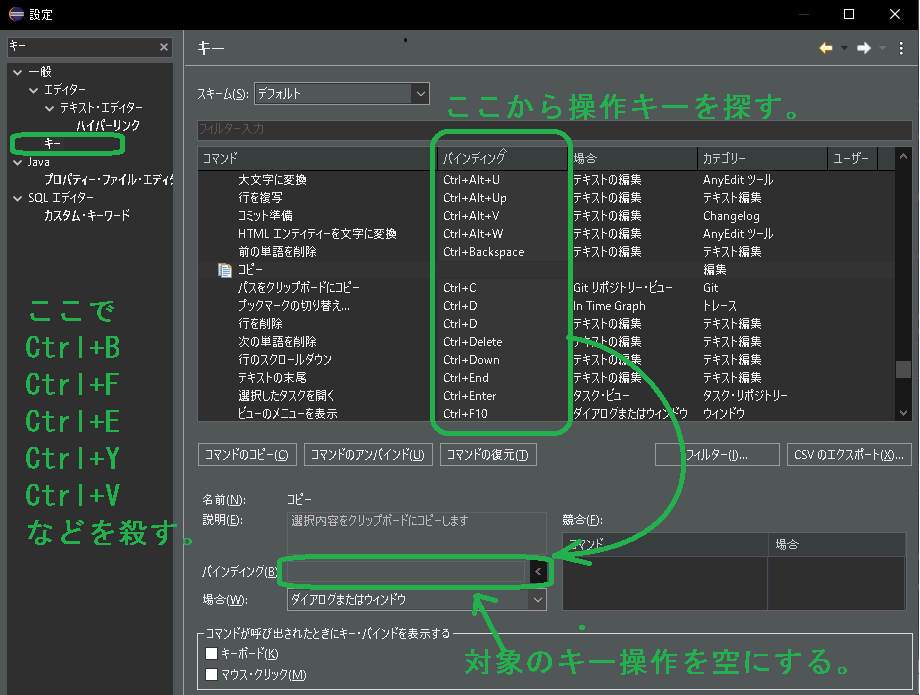This screenshot has width=920, height=695.
Task: Open the binding field's key insert arrow
Action: point(538,571)
